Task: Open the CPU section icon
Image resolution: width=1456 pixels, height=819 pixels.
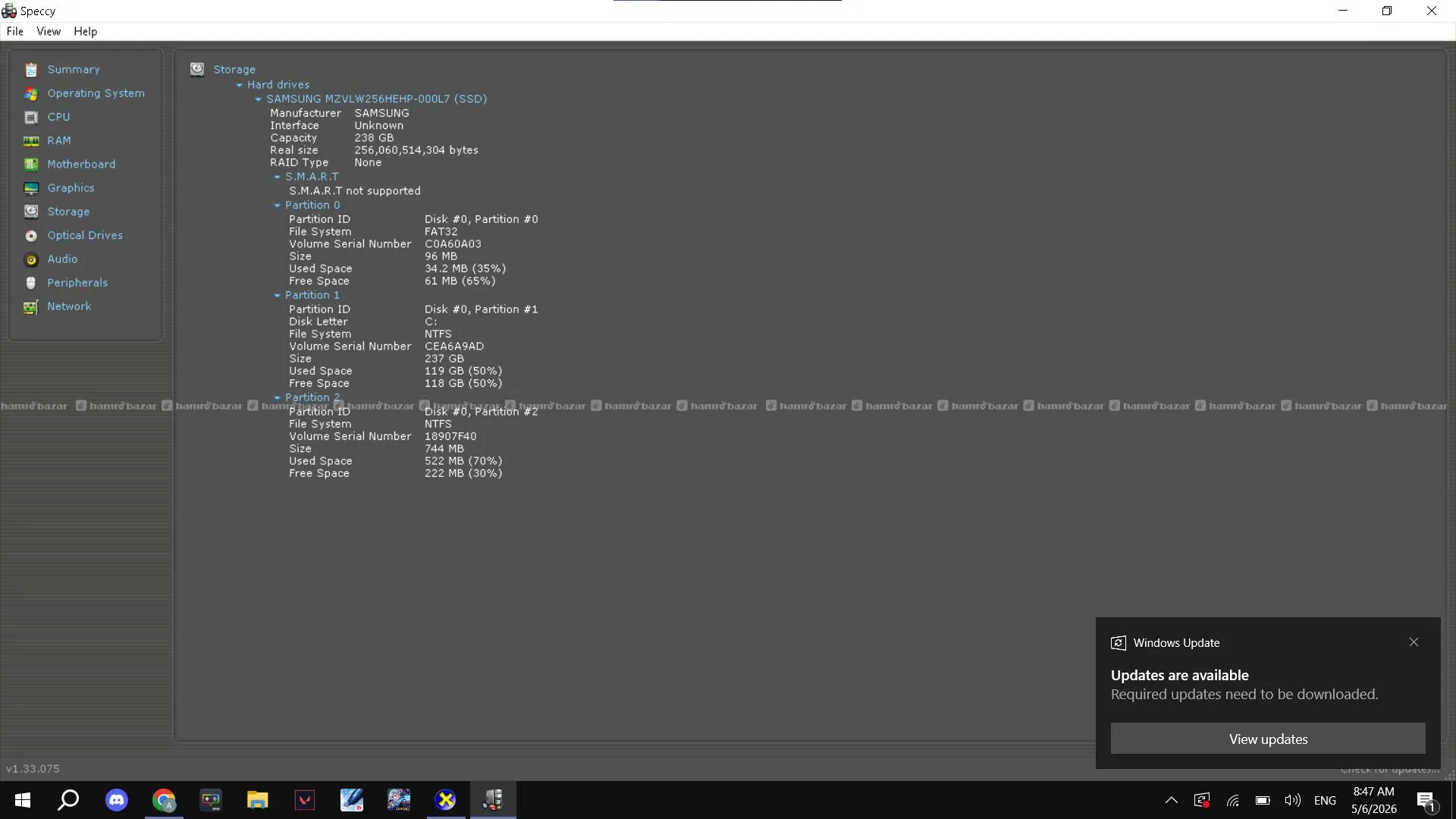Action: pos(31,117)
